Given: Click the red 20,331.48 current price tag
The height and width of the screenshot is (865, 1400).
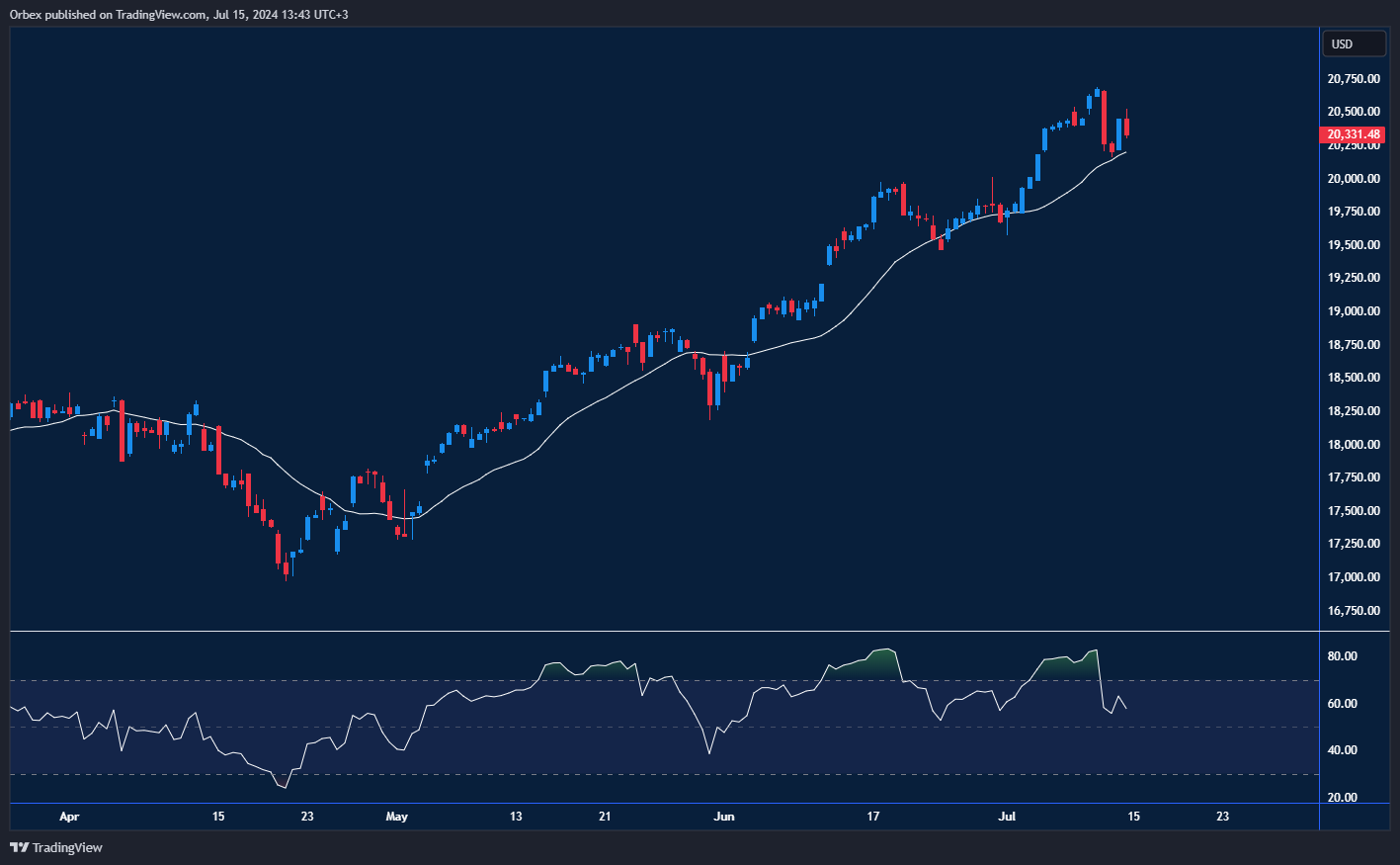Looking at the screenshot, I should [1353, 134].
